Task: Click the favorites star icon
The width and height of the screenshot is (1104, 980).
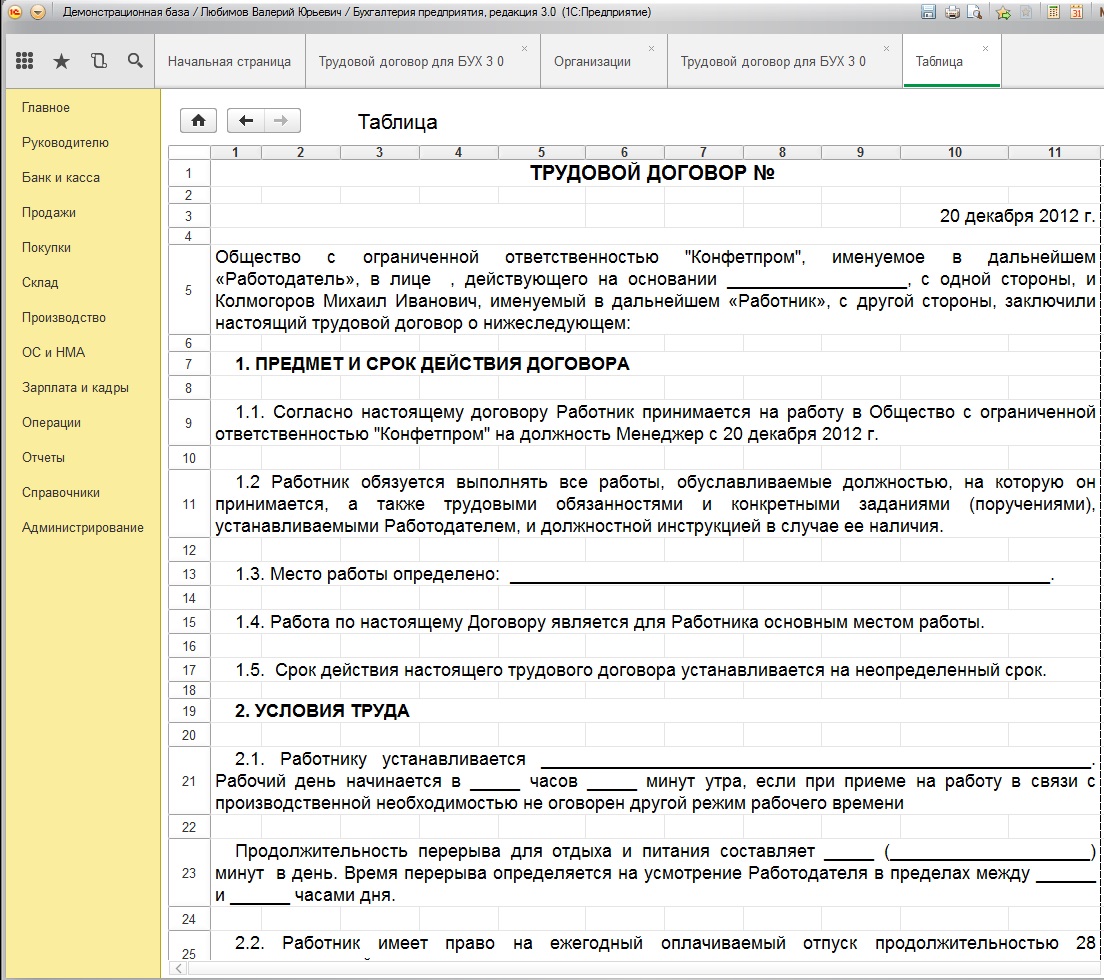Action: coord(61,61)
